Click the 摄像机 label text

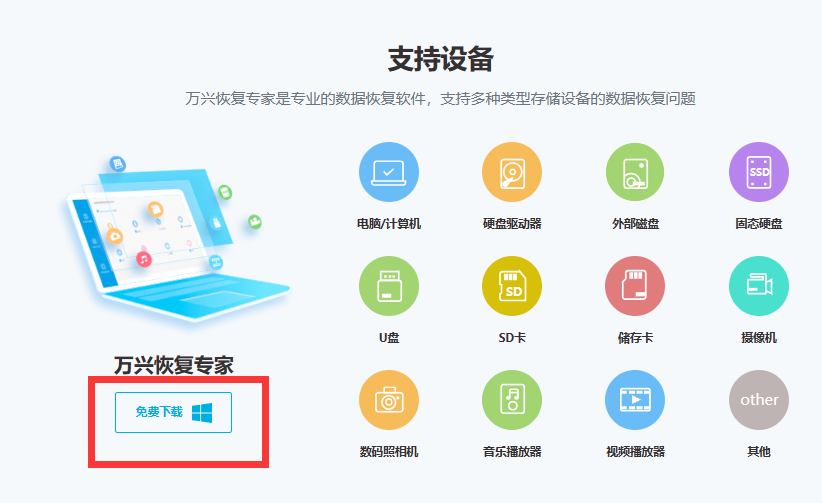(x=759, y=338)
